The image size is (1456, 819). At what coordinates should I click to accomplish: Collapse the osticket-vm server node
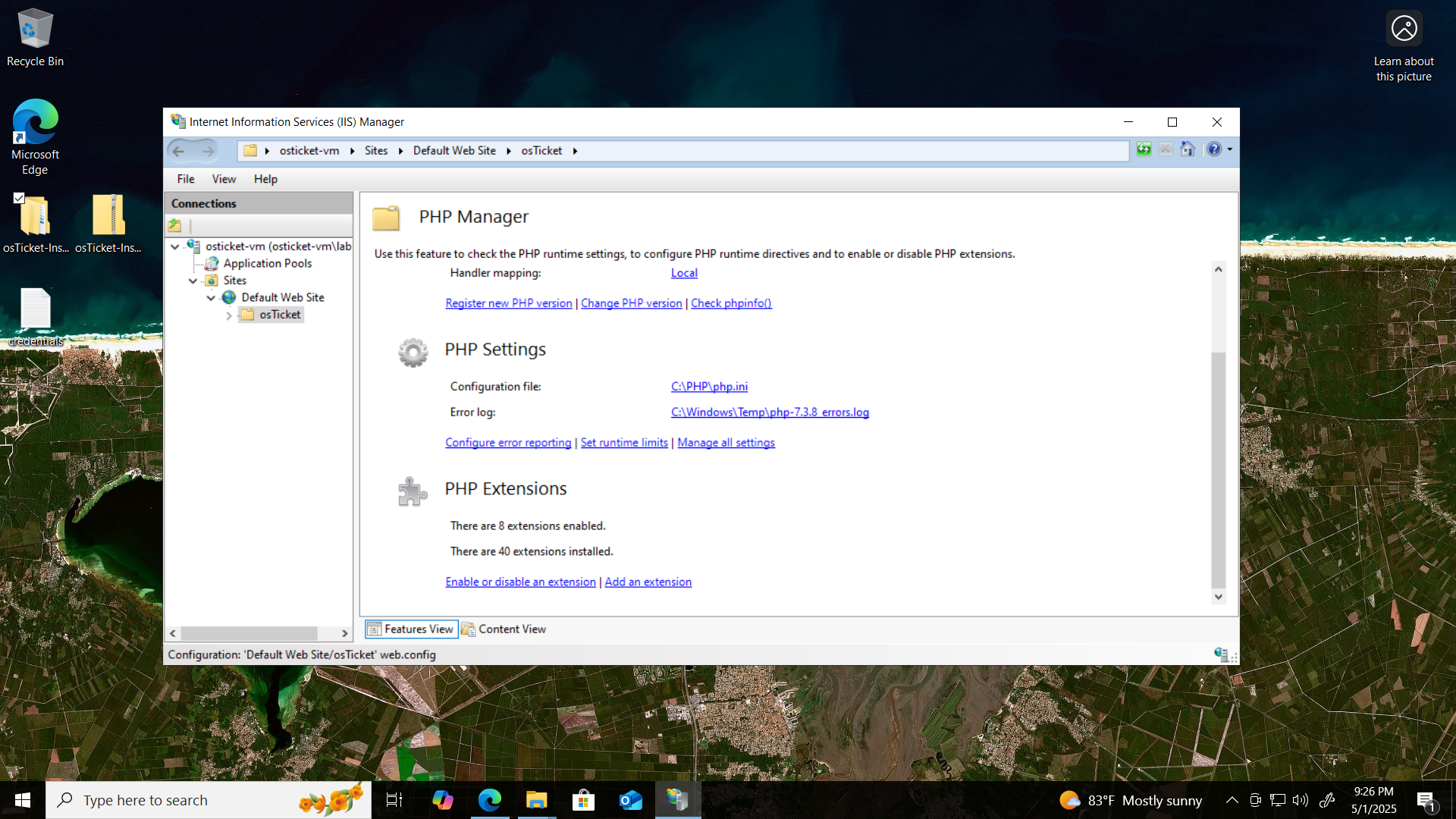[x=175, y=246]
